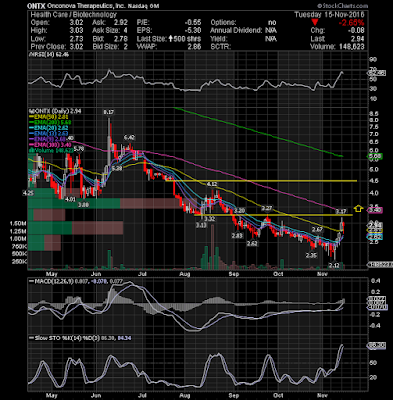Click the green EMA(200) value tag on right axis

(x=376, y=156)
